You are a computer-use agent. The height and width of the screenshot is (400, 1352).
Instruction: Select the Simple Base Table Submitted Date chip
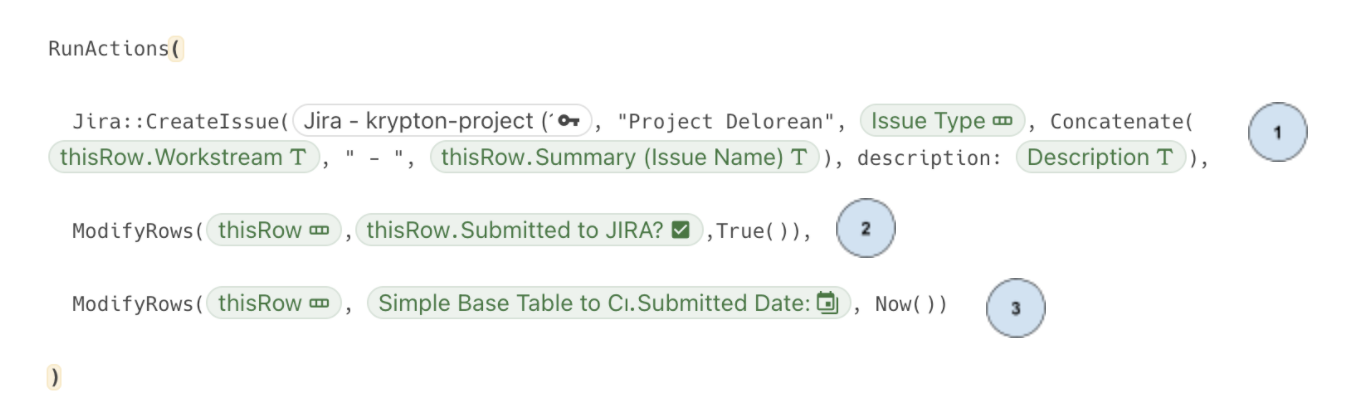coord(609,303)
